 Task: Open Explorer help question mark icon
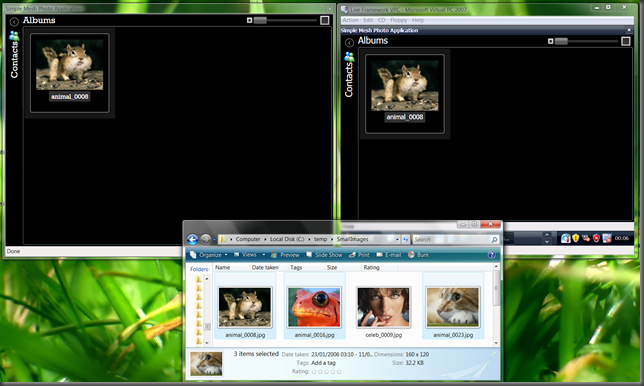tap(491, 255)
